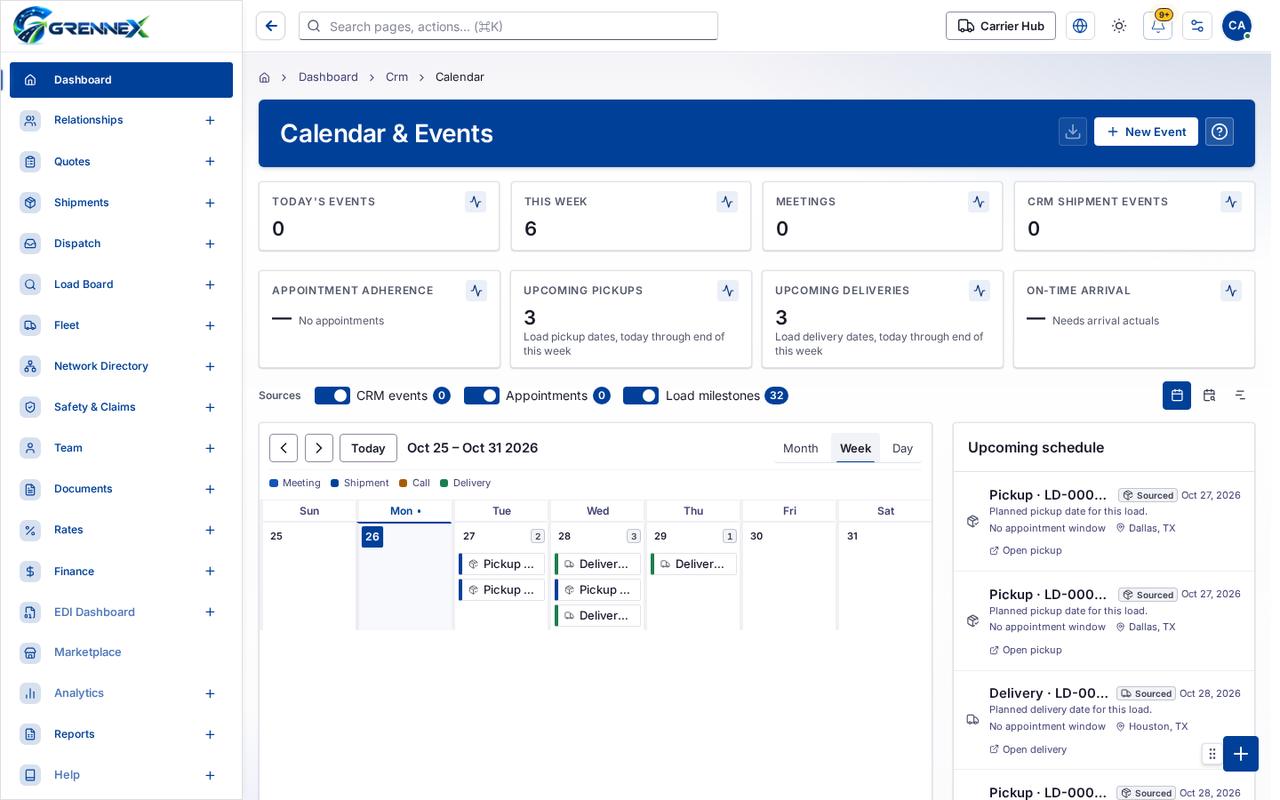Click the search pages input field

508,26
